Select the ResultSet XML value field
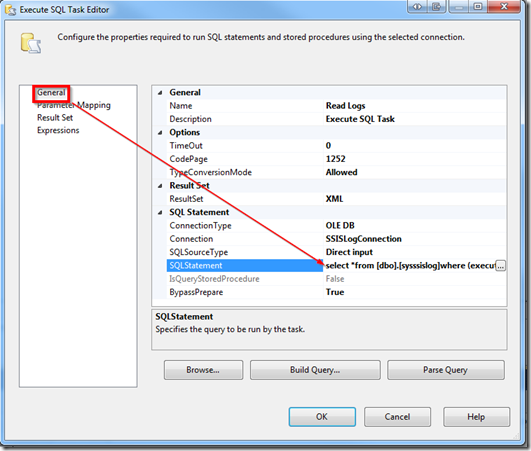The height and width of the screenshot is (451, 531). 415,199
